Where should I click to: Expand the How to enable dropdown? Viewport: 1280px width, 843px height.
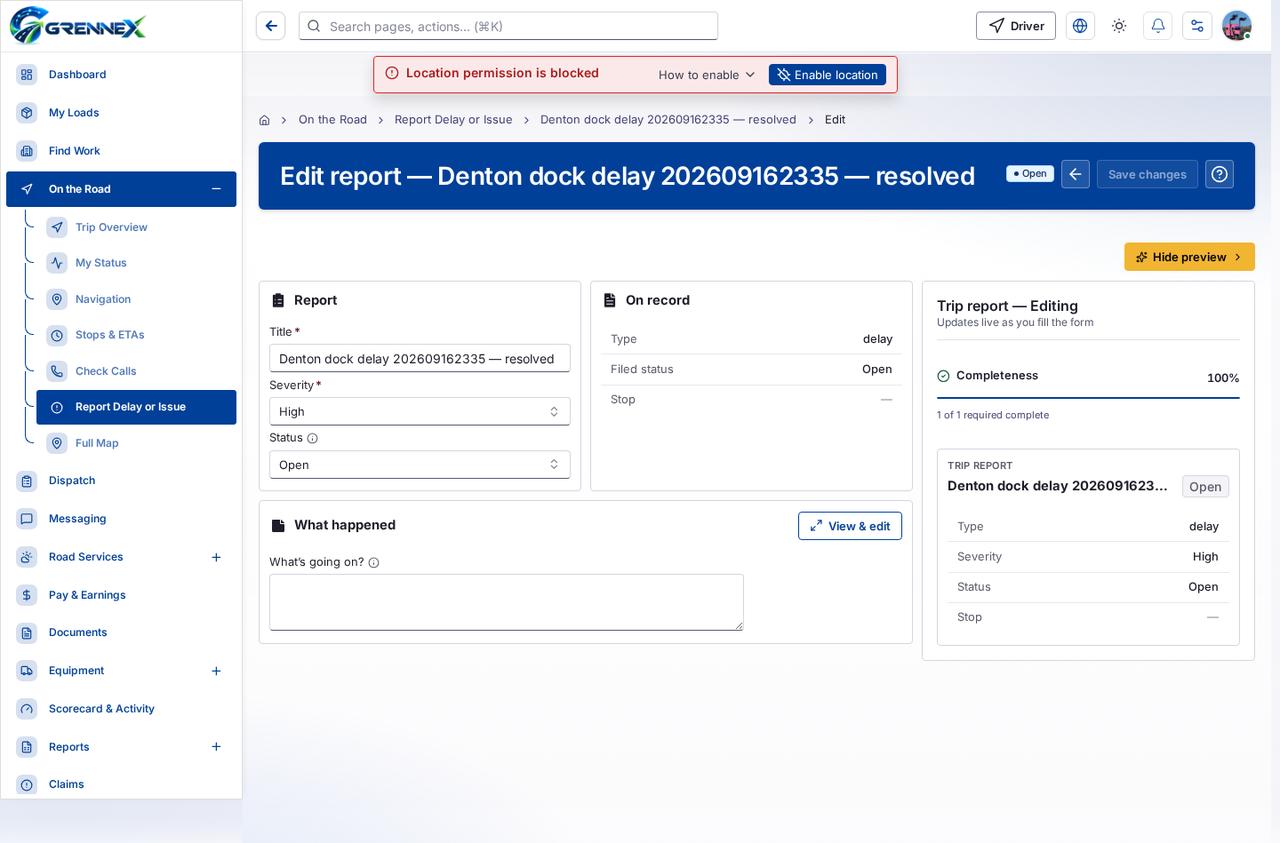707,75
